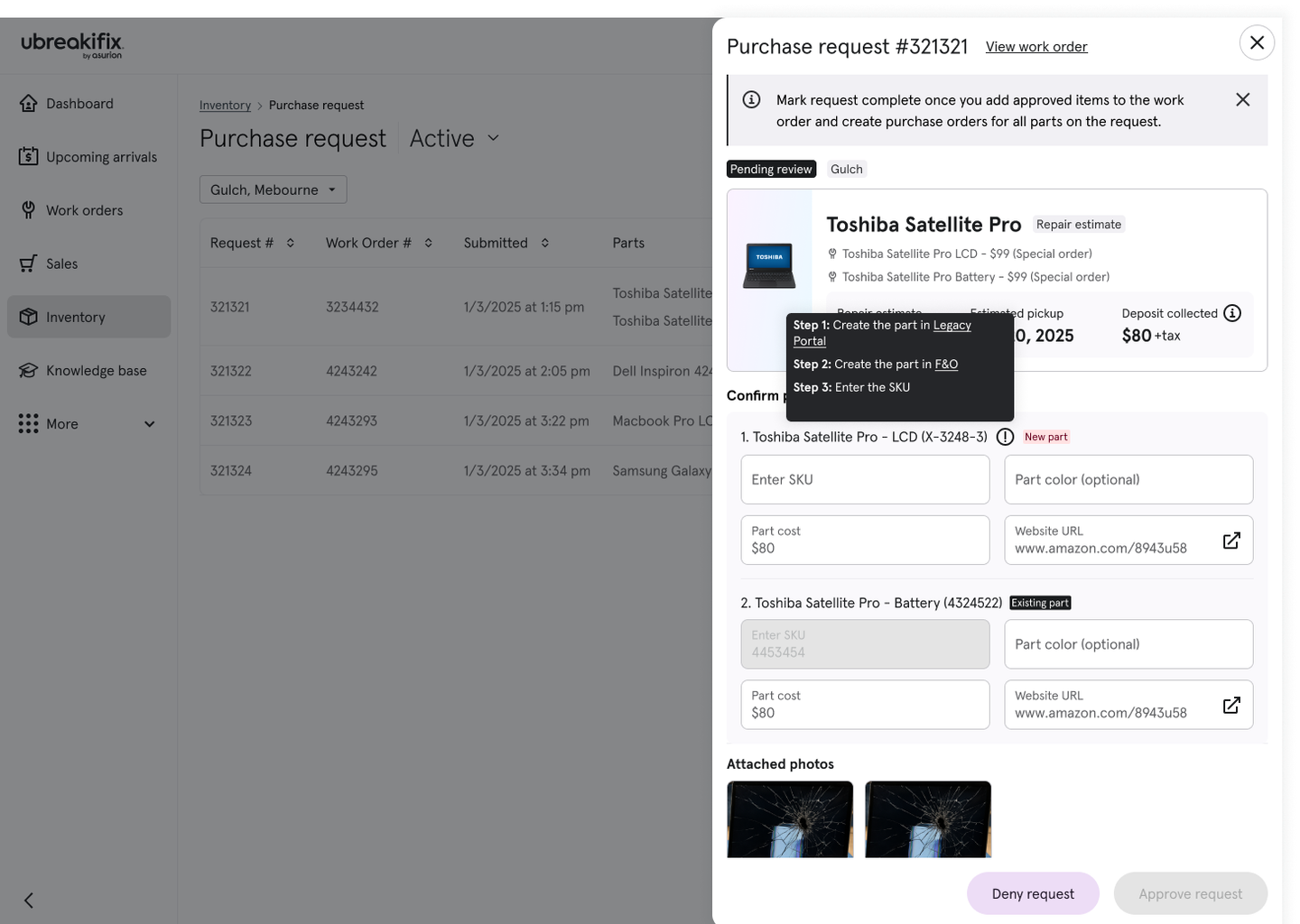The height and width of the screenshot is (924, 1300).
Task: Go to Upcoming arrivals in sidebar
Action: click(88, 157)
